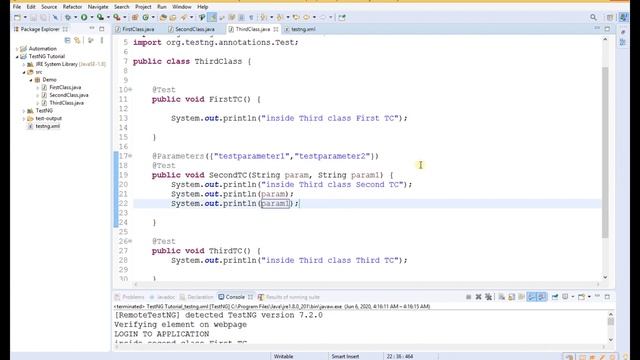The width and height of the screenshot is (640, 360).
Task: Click the New Java Class icon
Action: pyautogui.click(x=146, y=18)
